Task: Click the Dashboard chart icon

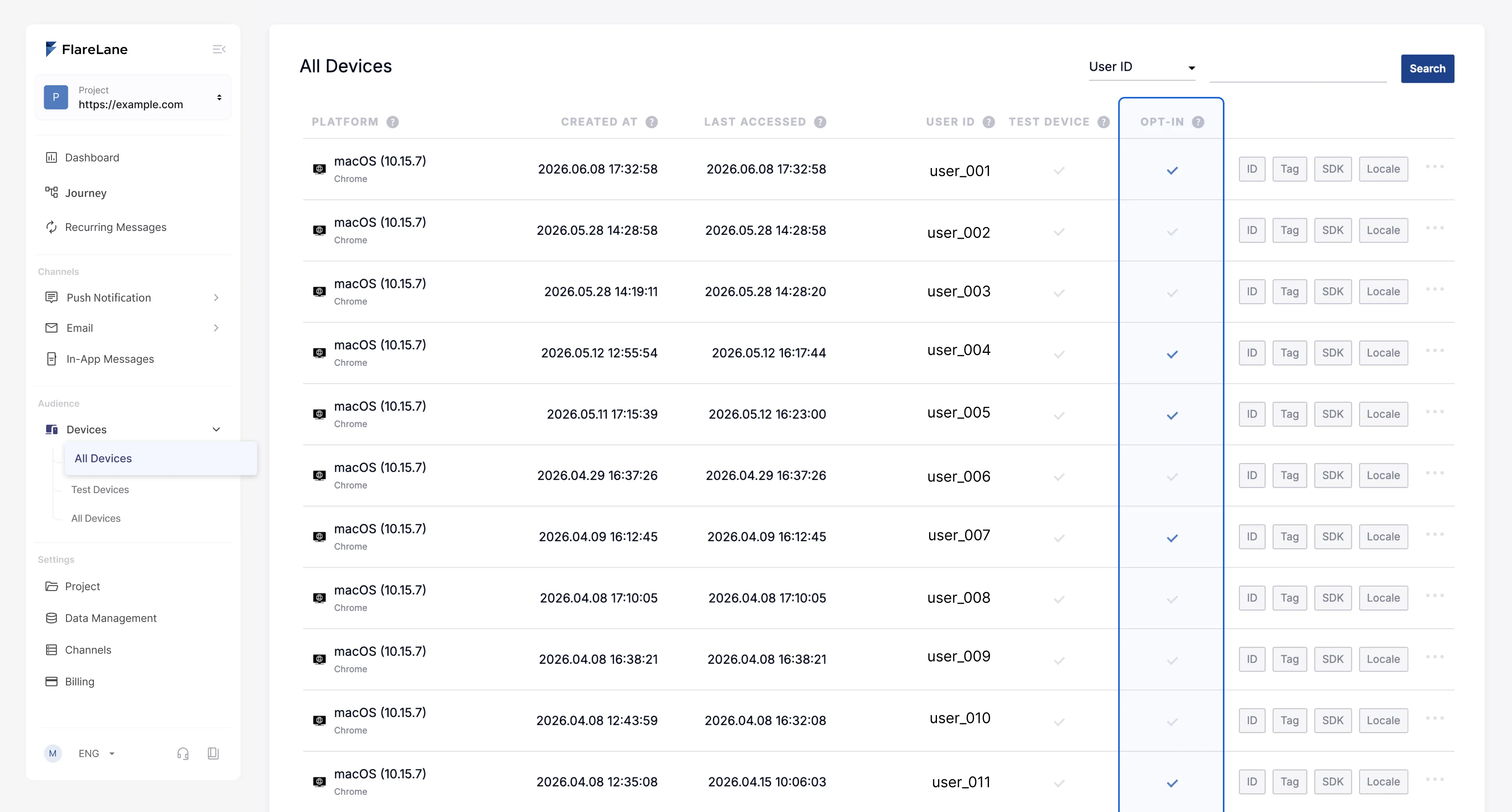Action: pyautogui.click(x=52, y=157)
